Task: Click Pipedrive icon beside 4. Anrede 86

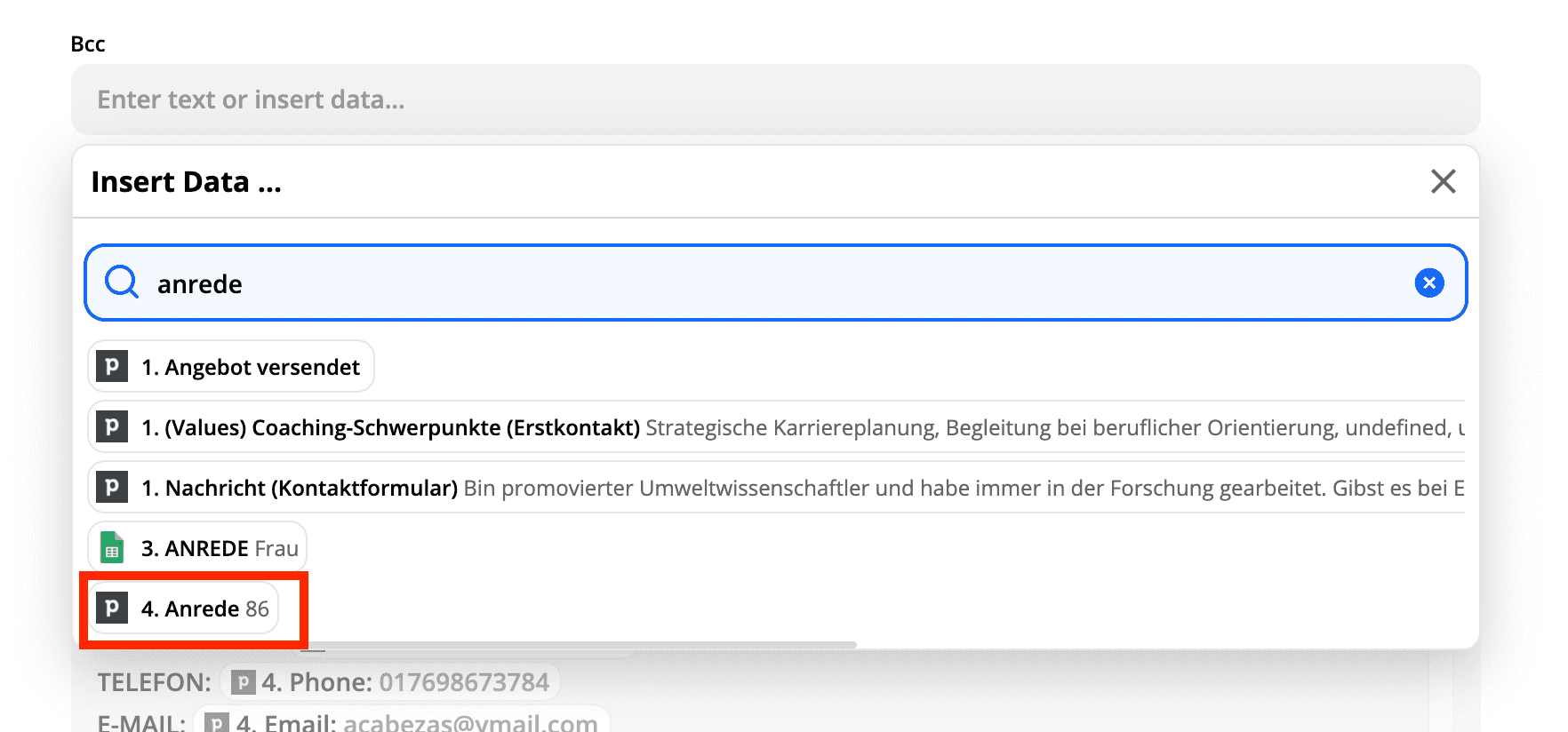Action: pos(112,608)
